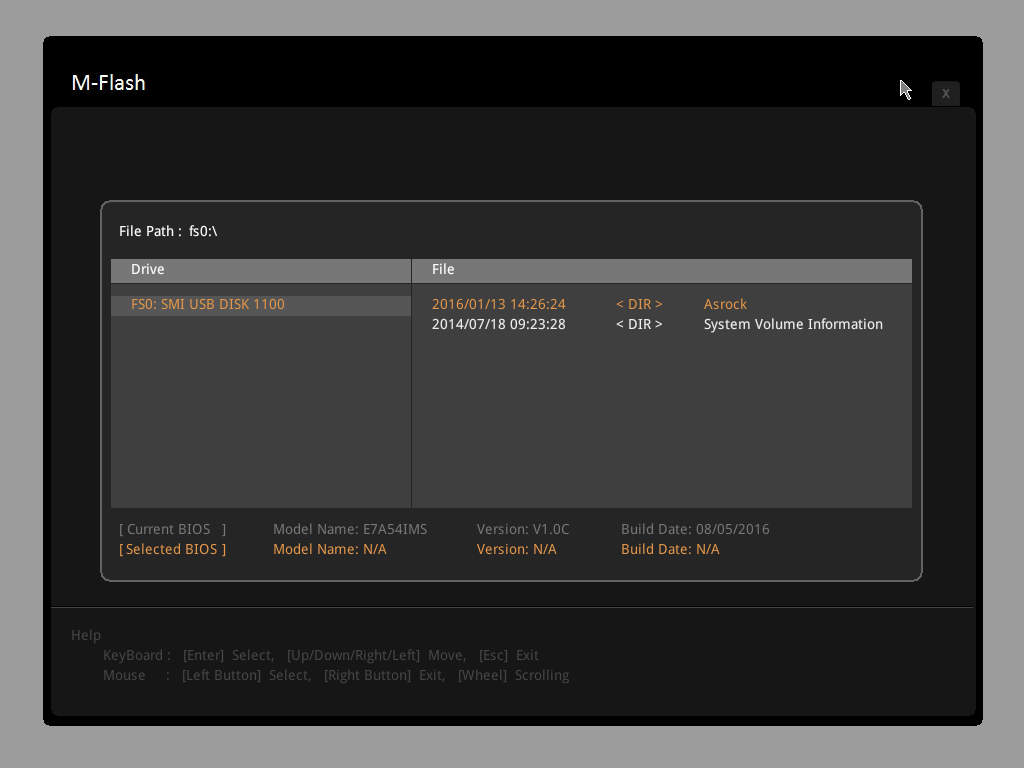Click the File Path fs0:\ text
Viewport: 1024px width, 768px height.
click(168, 231)
